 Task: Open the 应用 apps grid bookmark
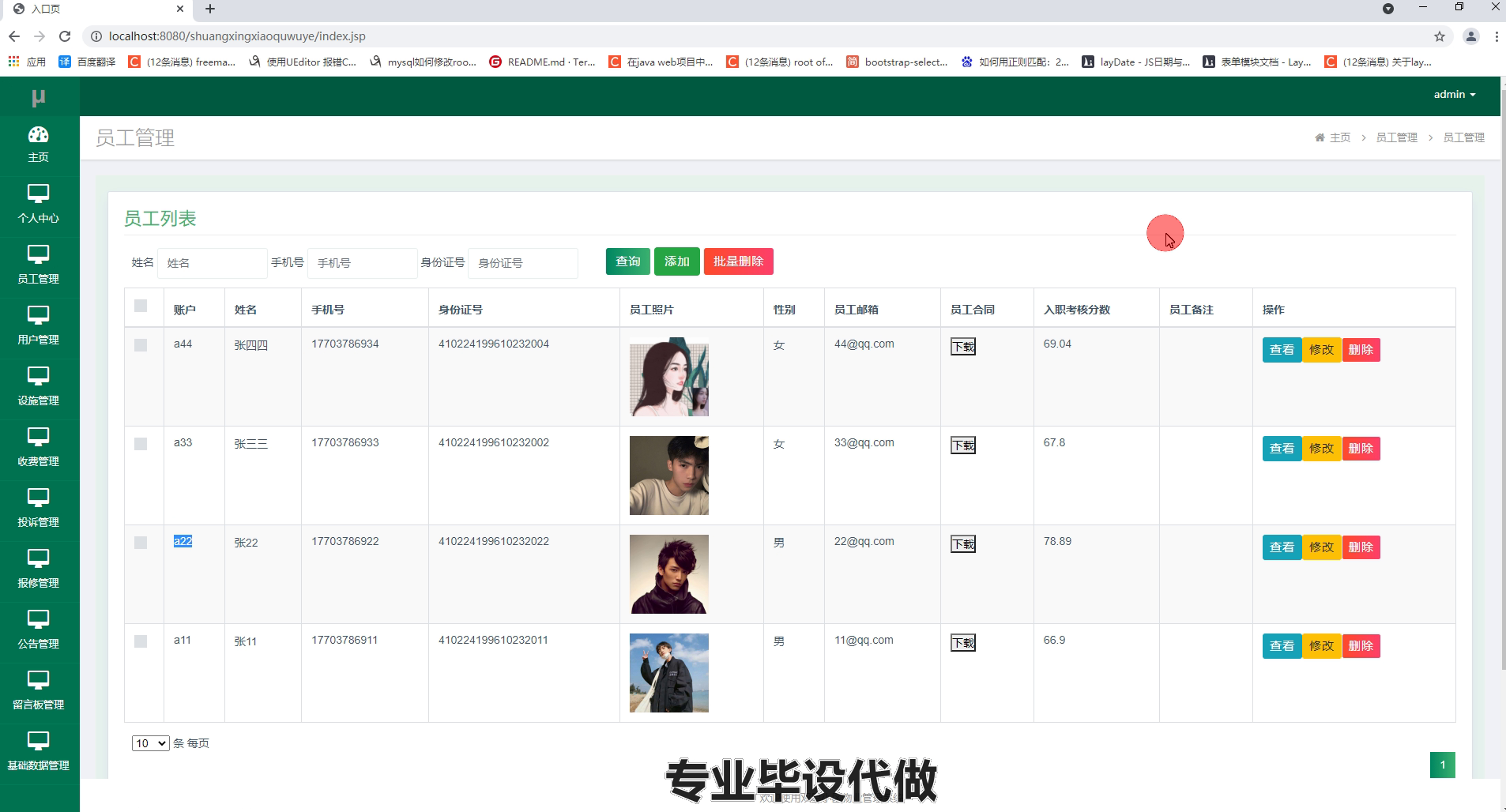click(27, 62)
